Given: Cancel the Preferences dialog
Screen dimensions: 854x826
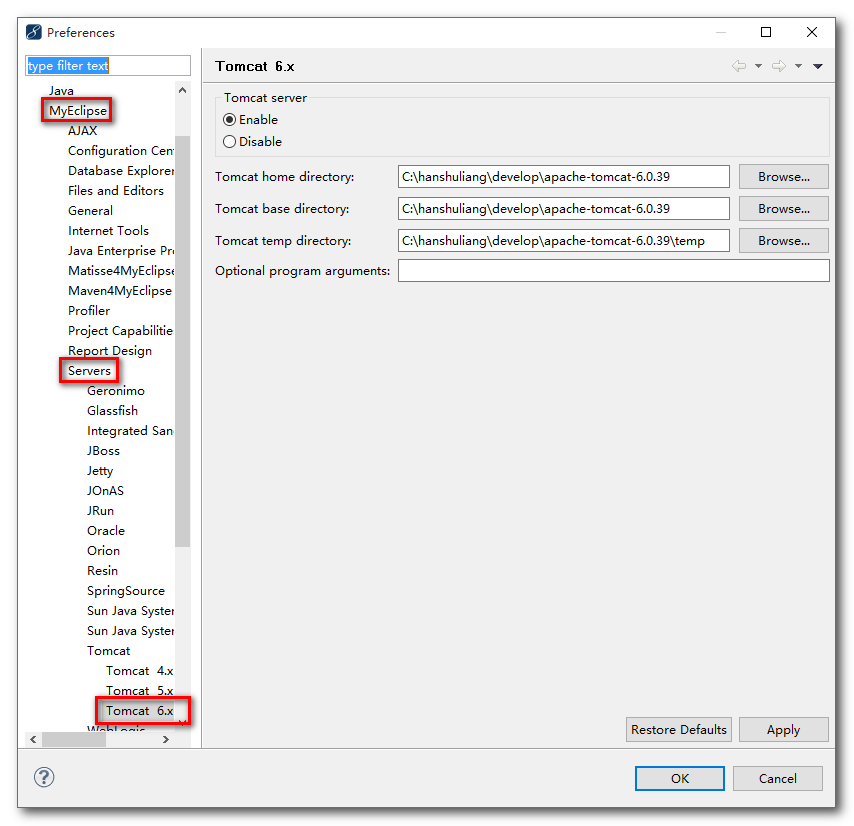Looking at the screenshot, I should (x=778, y=779).
